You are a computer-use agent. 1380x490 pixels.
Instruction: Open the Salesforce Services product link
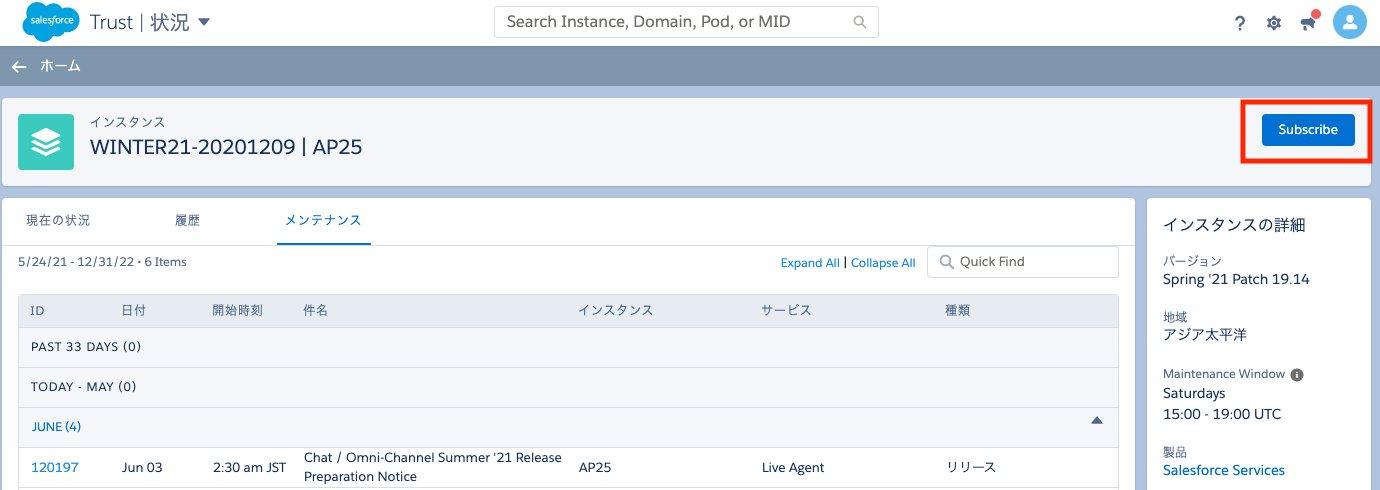pyautogui.click(x=1224, y=470)
